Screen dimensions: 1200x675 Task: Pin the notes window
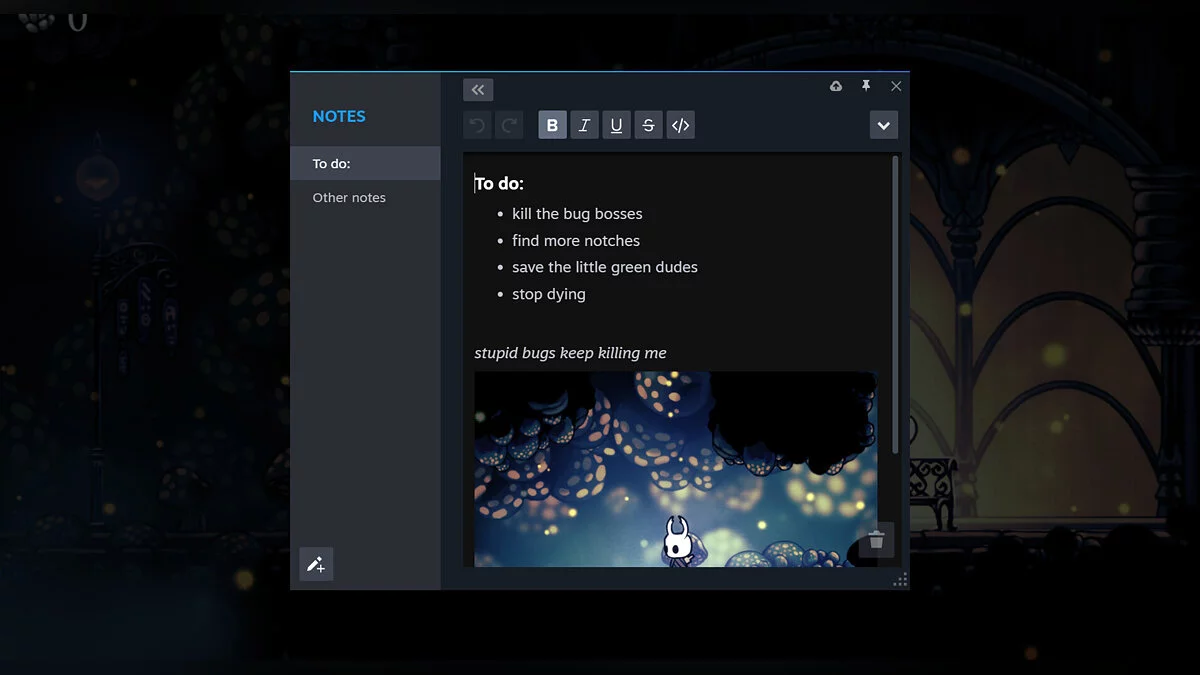(866, 87)
